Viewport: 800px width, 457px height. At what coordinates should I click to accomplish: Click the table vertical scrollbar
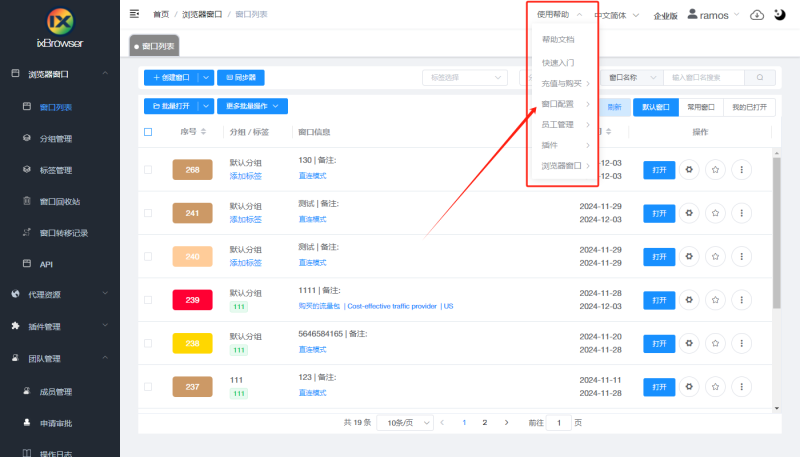coord(777,234)
